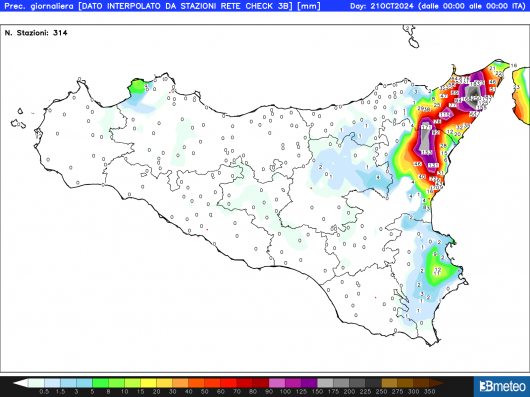
Task: Choose the golden brown 250–275 mm legend swatch
Action: point(389,383)
